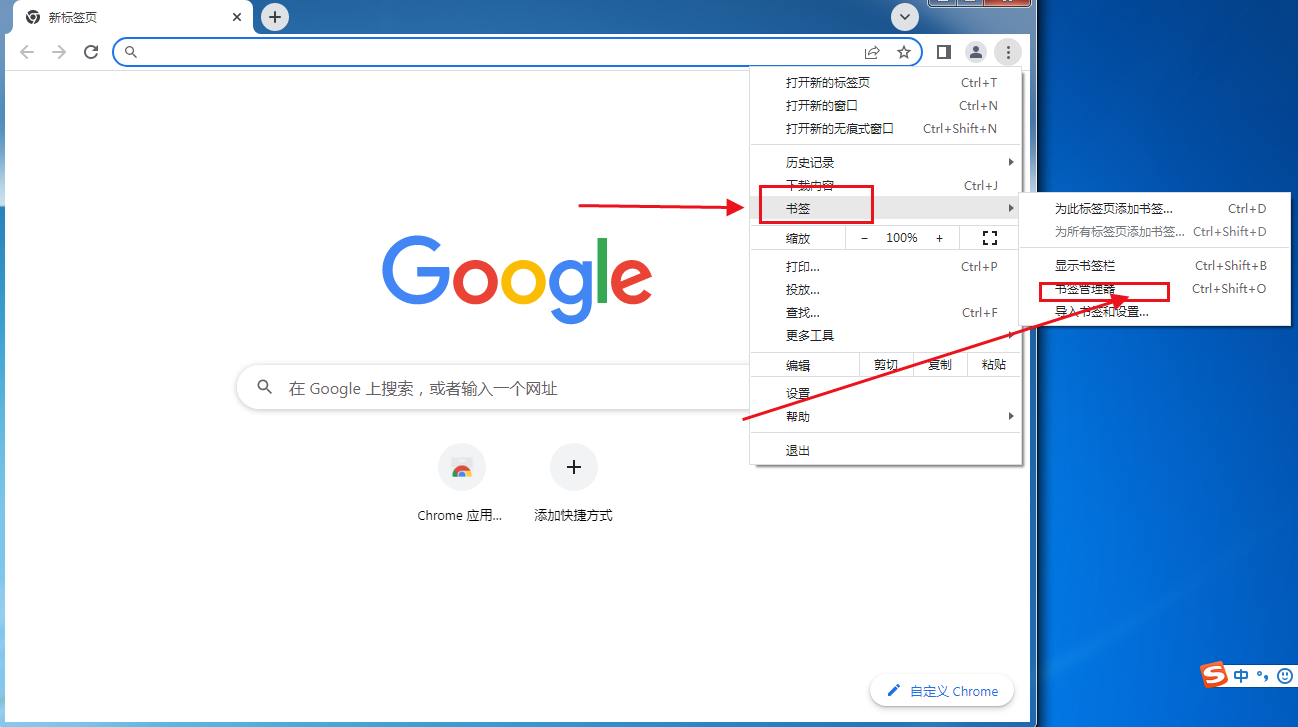This screenshot has width=1298, height=727.
Task: Close the 新标签页 tab
Action: pos(237,17)
